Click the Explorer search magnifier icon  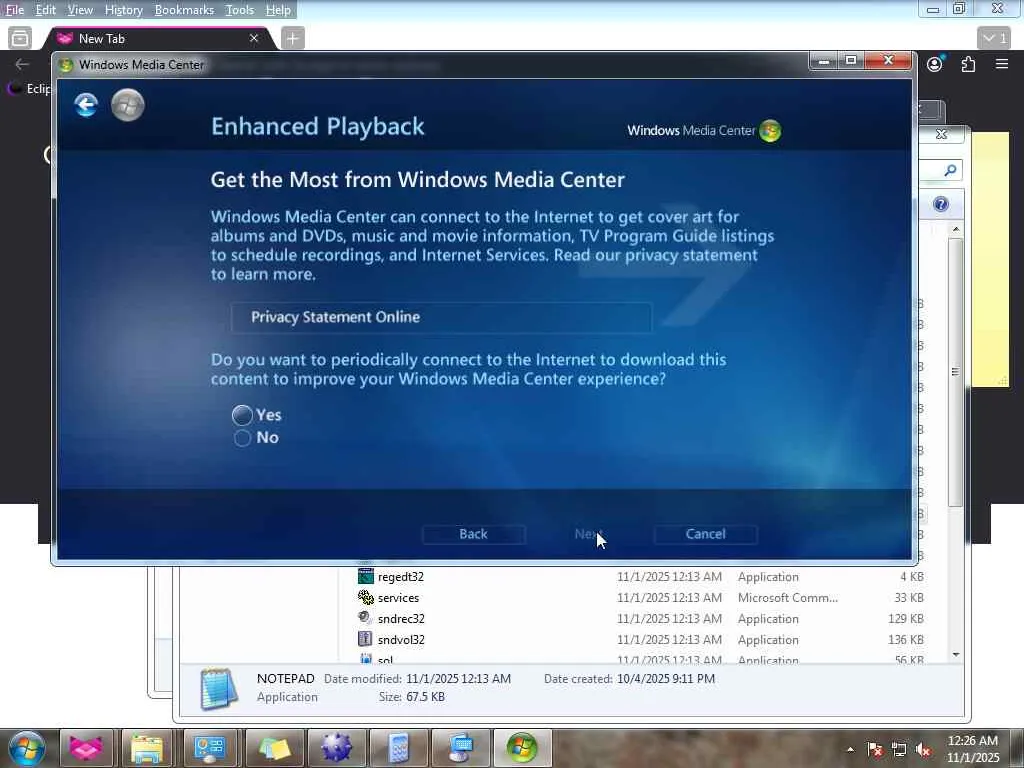click(950, 170)
